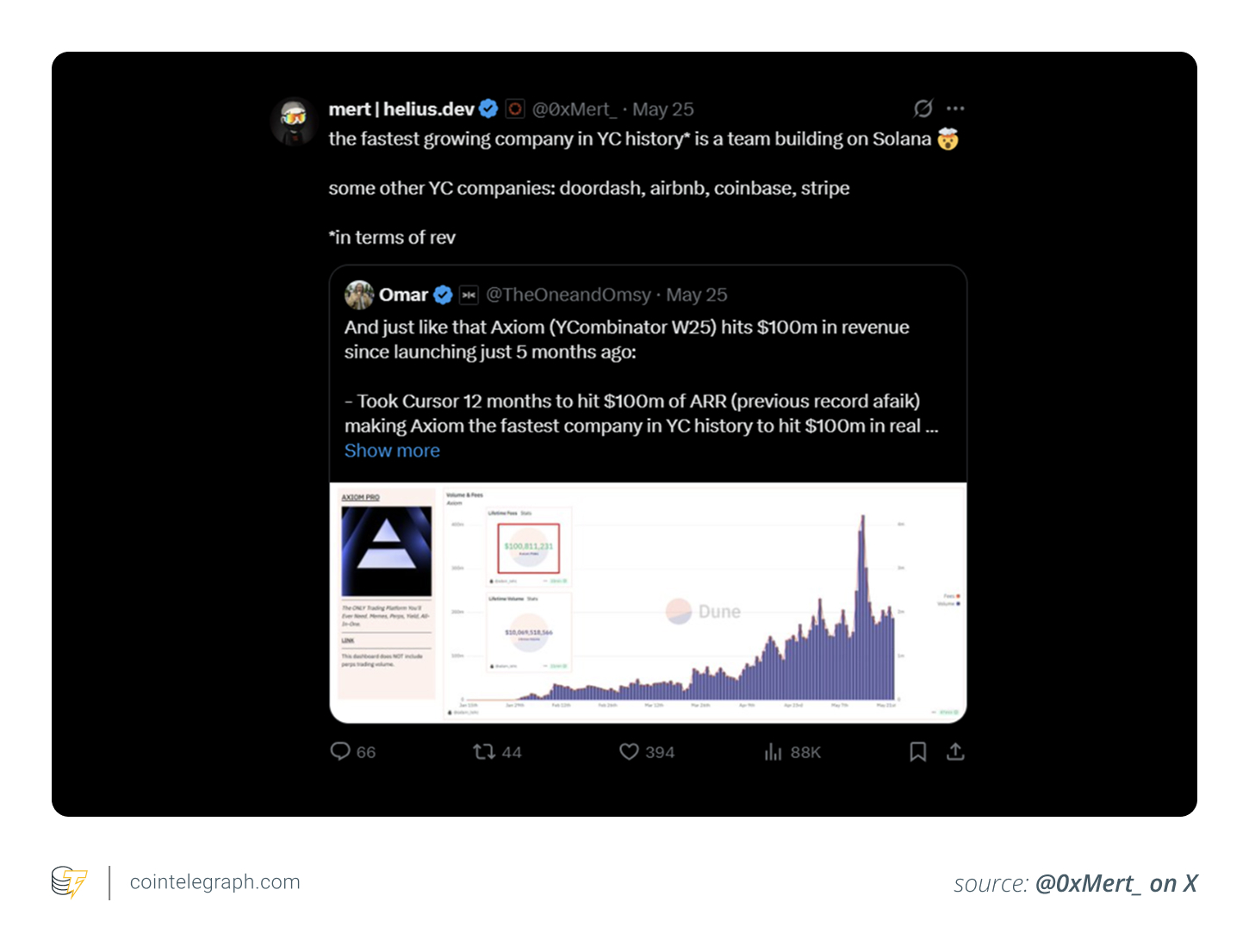Click mert's blue verified checkmark
Screen dimensions: 1249x952
[488, 109]
